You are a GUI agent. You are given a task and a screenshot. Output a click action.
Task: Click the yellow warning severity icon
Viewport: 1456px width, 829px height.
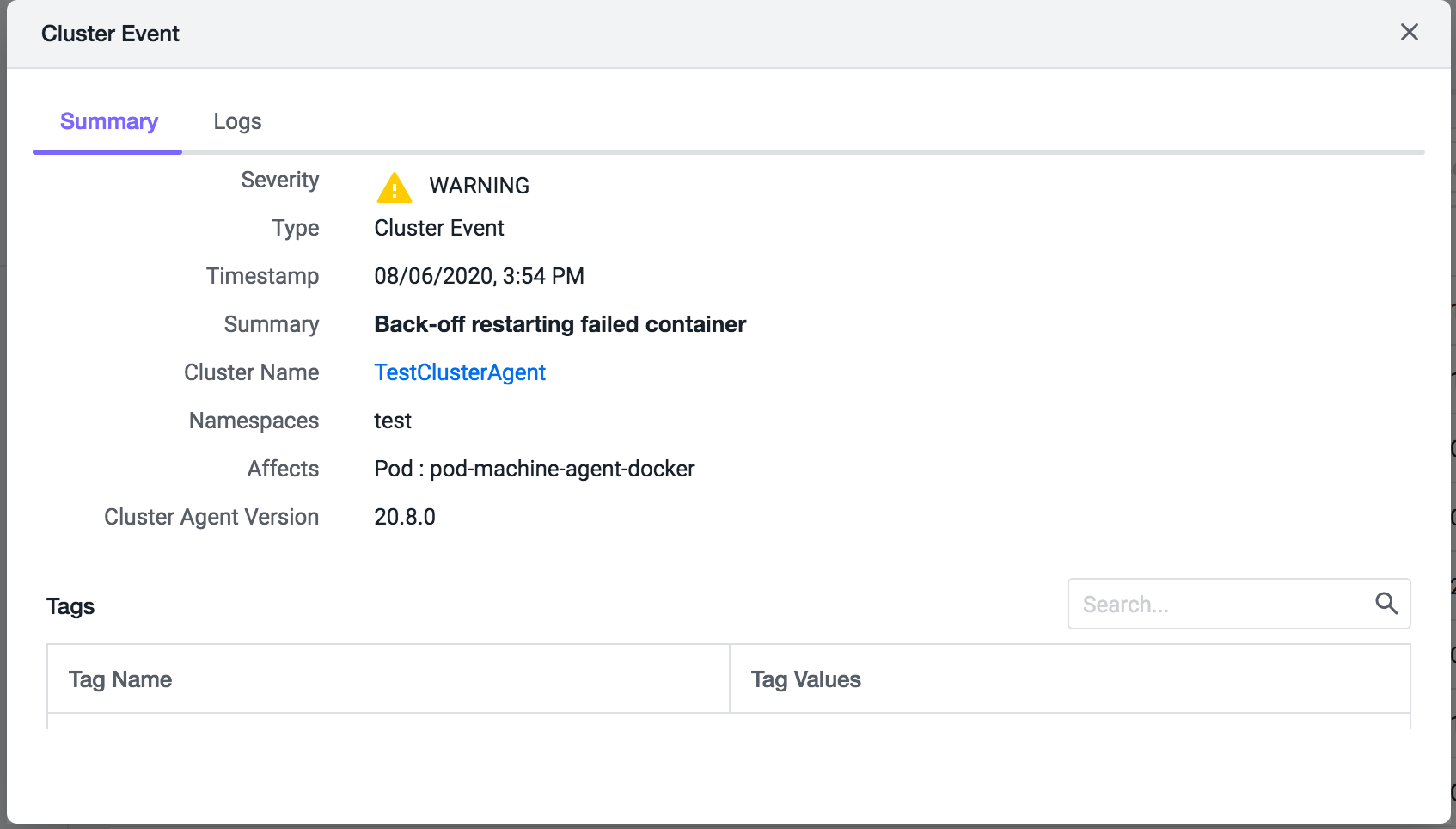coord(395,187)
